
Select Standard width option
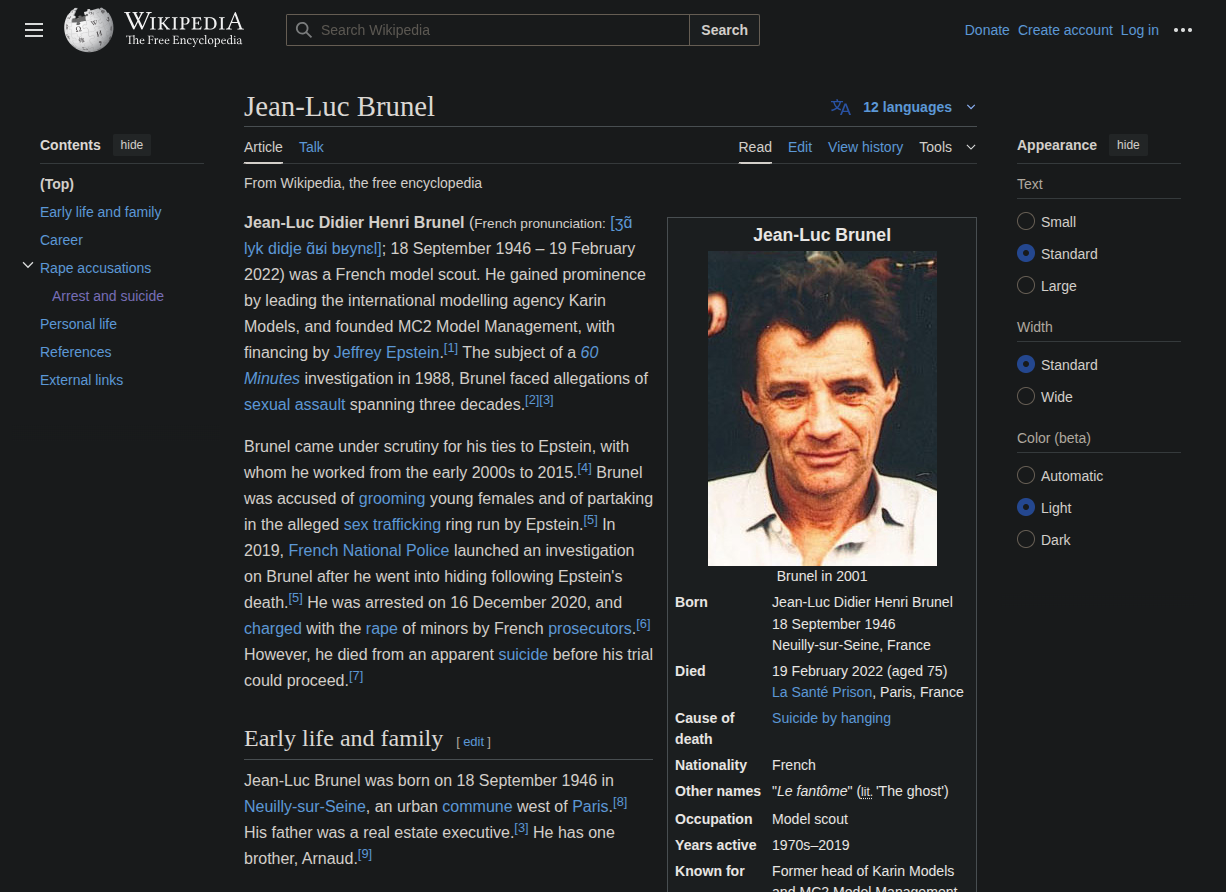tap(1026, 365)
